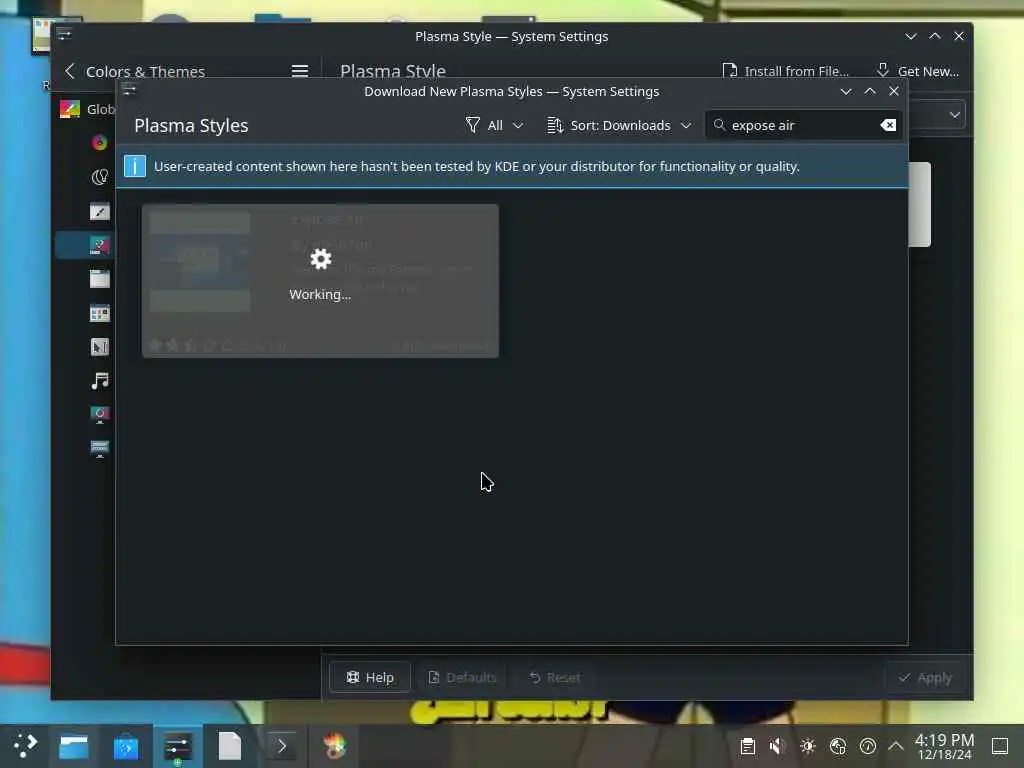The width and height of the screenshot is (1024, 768).
Task: Click the Working gear spinner
Action: pyautogui.click(x=320, y=259)
